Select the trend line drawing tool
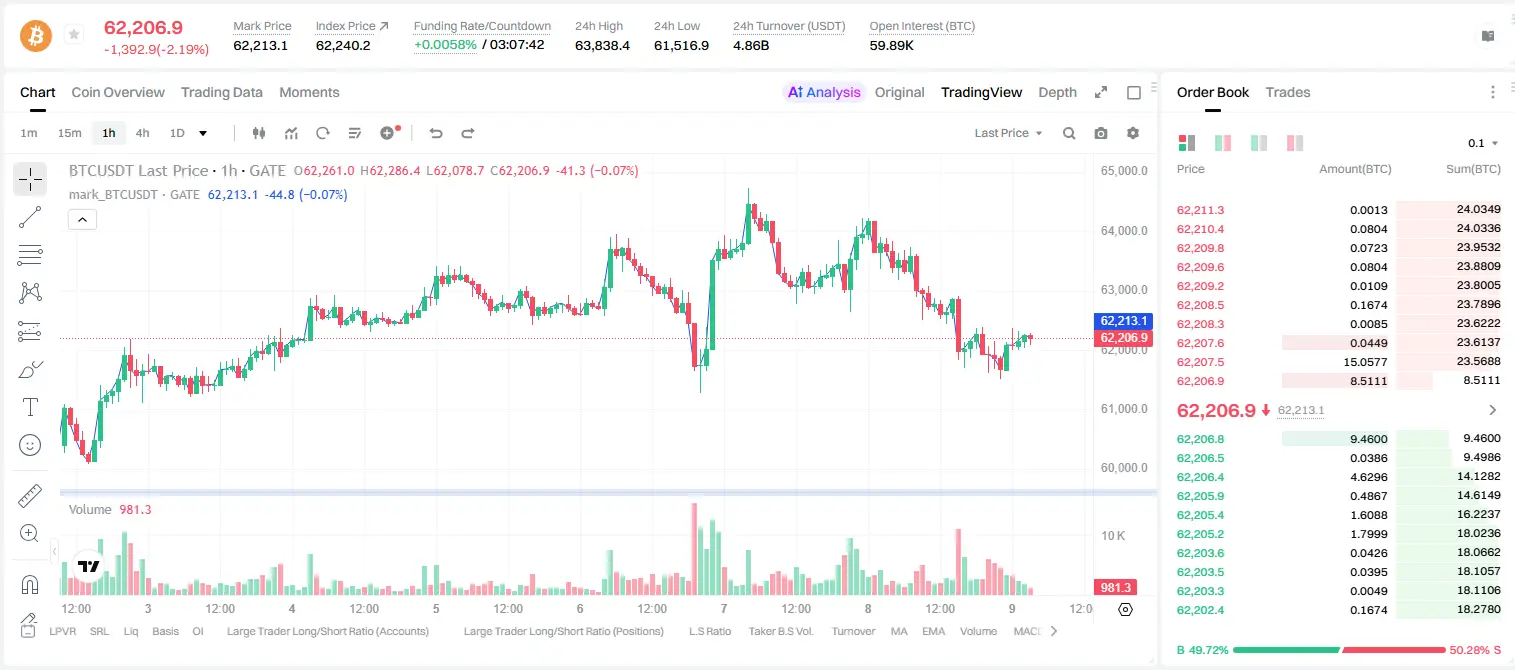This screenshot has width=1515, height=670. [x=30, y=217]
